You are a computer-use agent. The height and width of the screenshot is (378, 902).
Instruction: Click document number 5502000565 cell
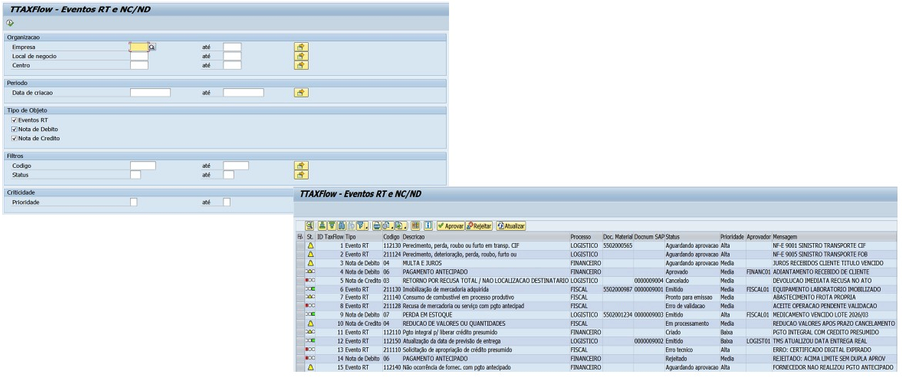618,245
